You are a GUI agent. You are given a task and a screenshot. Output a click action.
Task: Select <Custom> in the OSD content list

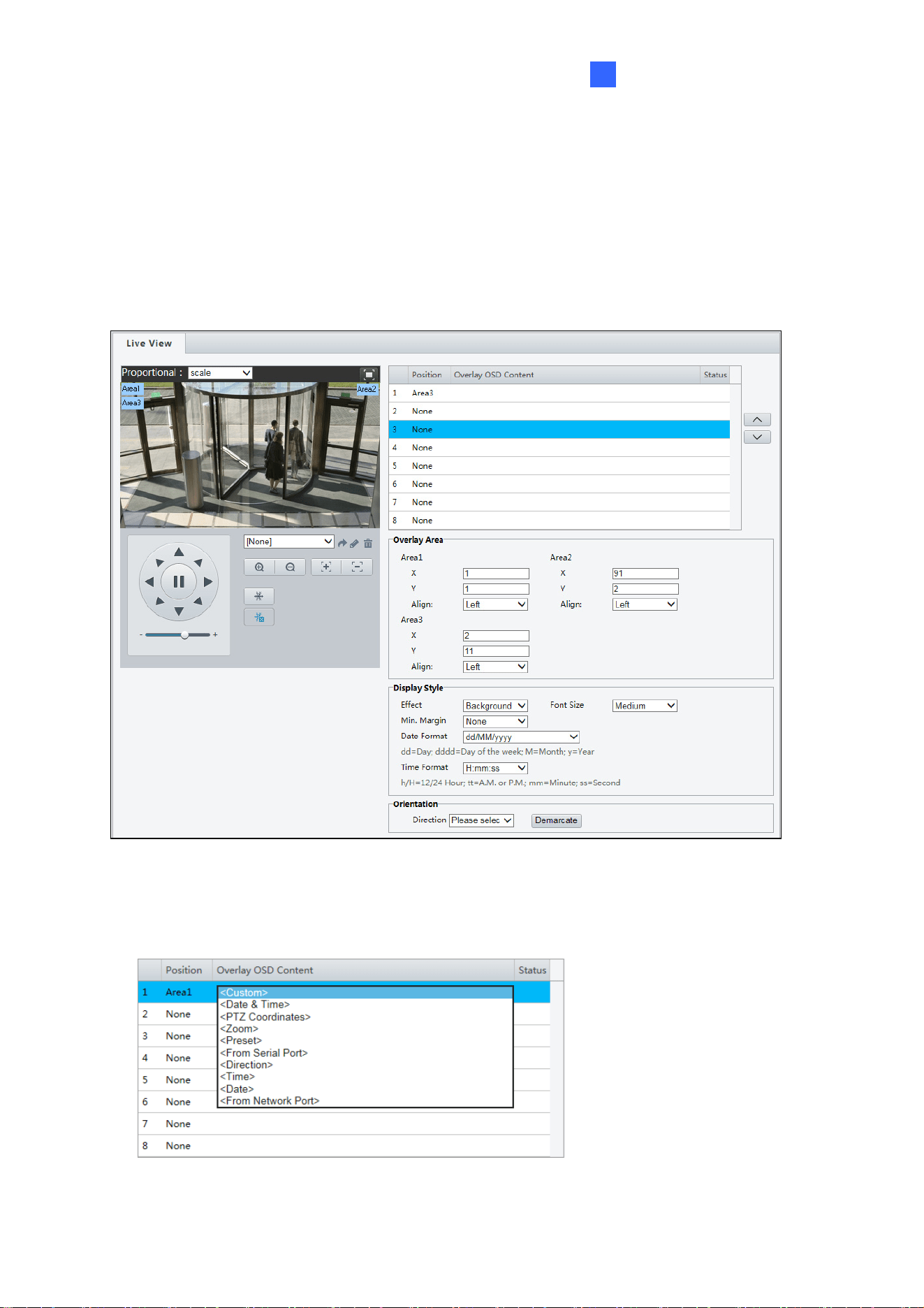(365, 993)
